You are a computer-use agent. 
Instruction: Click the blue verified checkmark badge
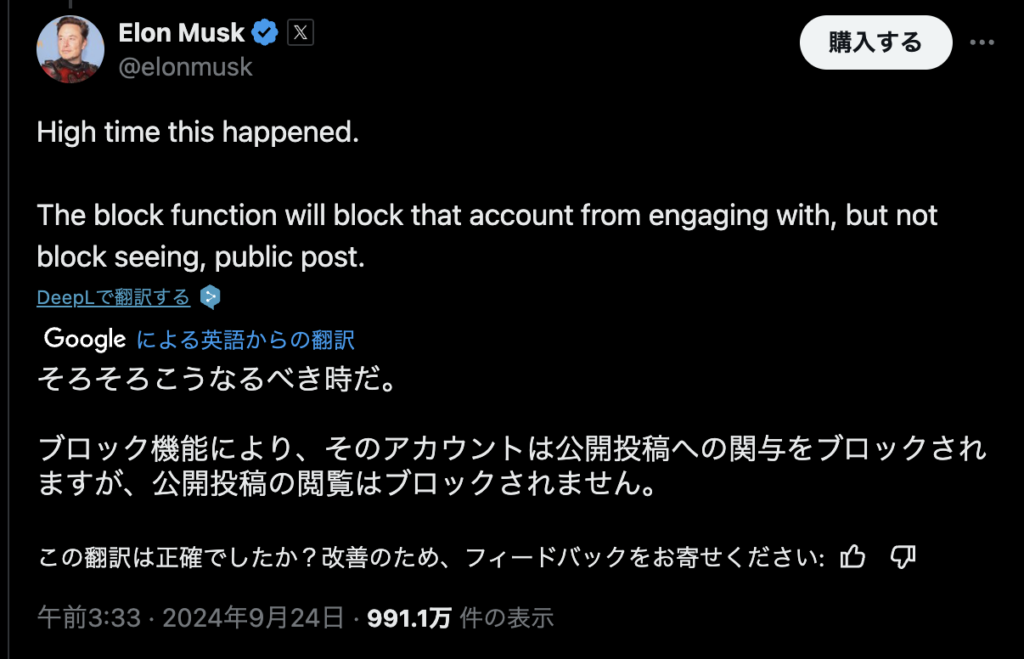264,33
